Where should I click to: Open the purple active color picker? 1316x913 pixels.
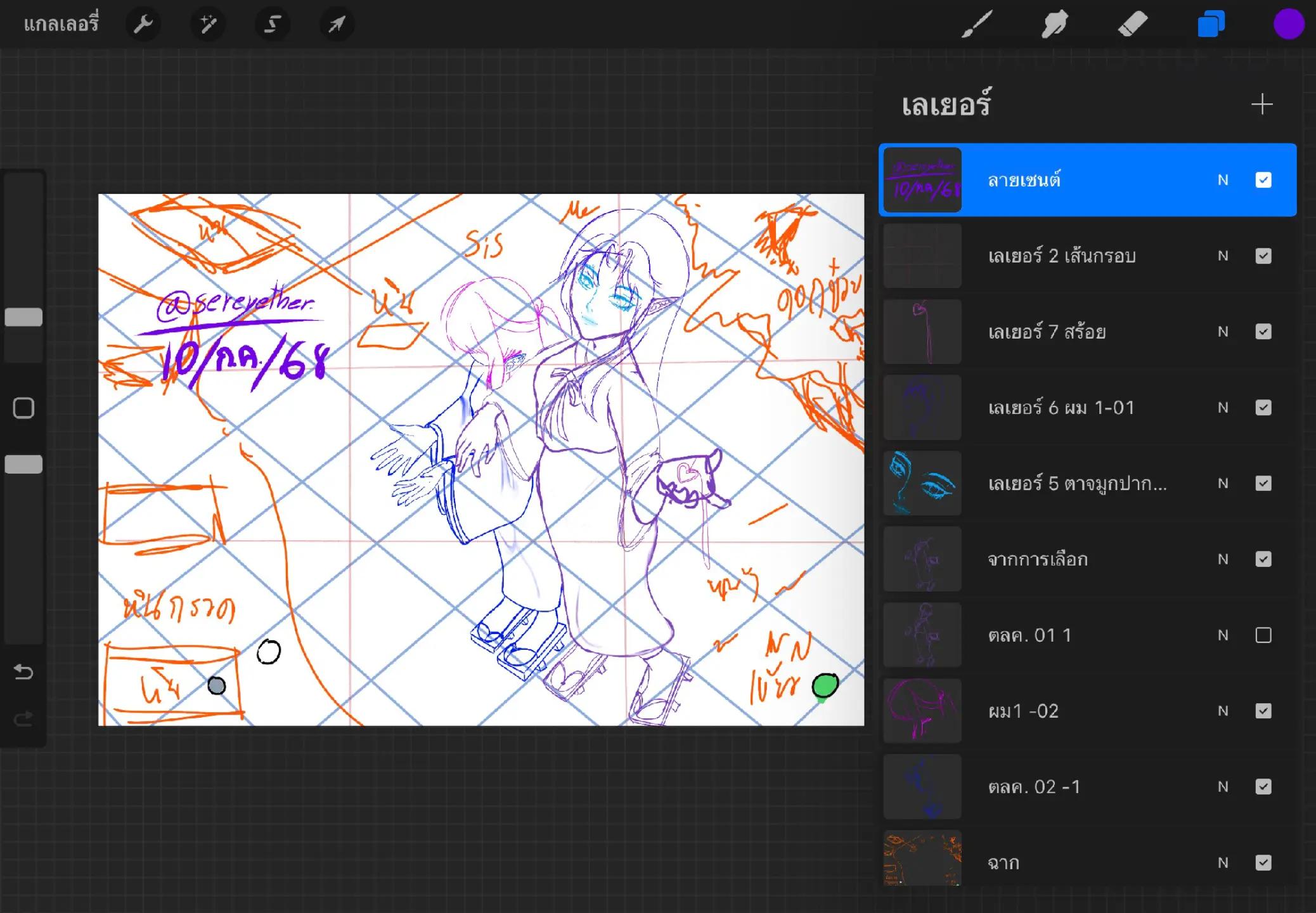tap(1289, 24)
